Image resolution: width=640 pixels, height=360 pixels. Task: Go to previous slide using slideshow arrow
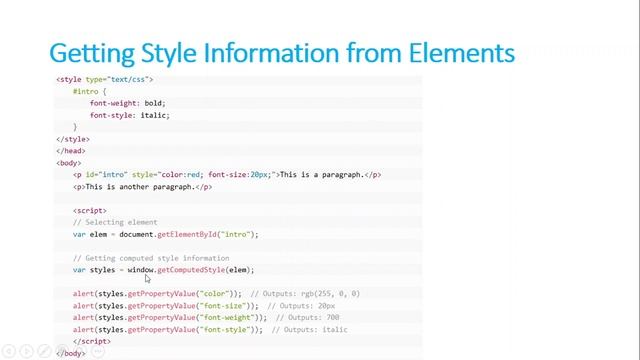[x=8, y=351]
